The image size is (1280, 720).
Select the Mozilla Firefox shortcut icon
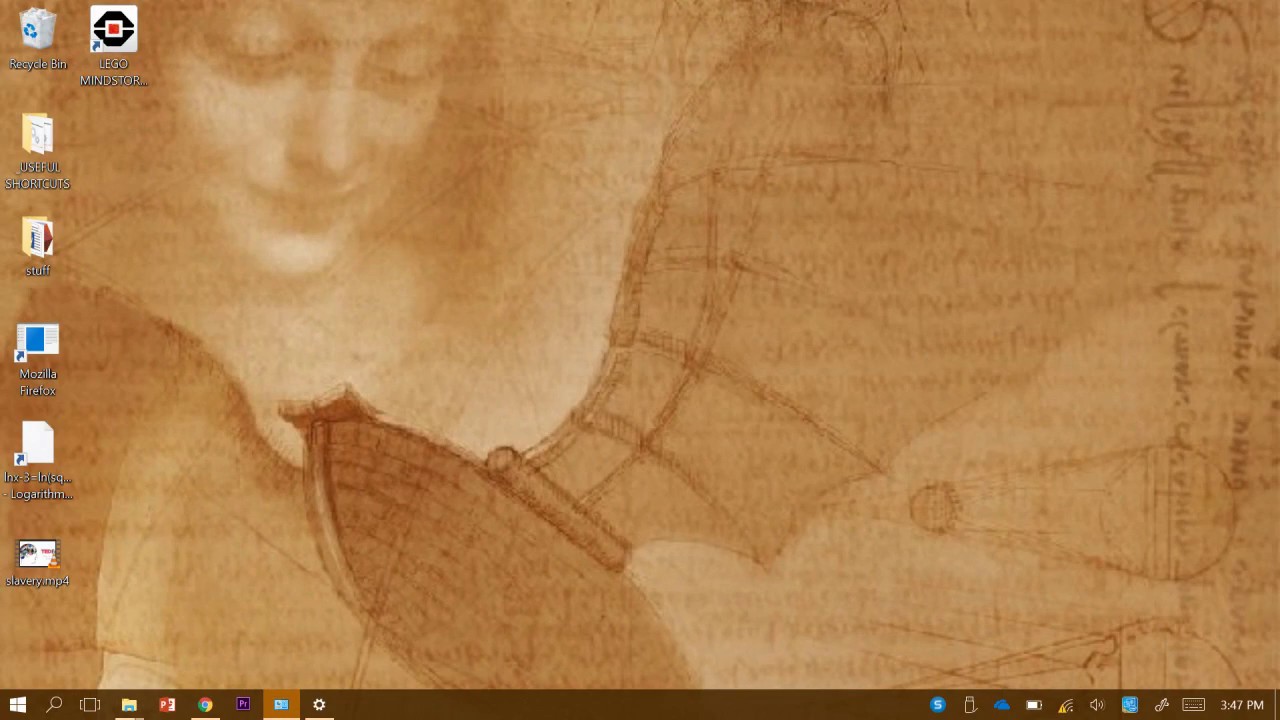click(38, 359)
